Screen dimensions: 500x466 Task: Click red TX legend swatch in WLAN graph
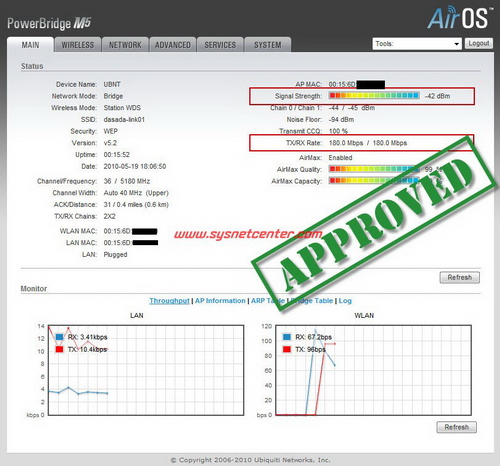(x=287, y=349)
